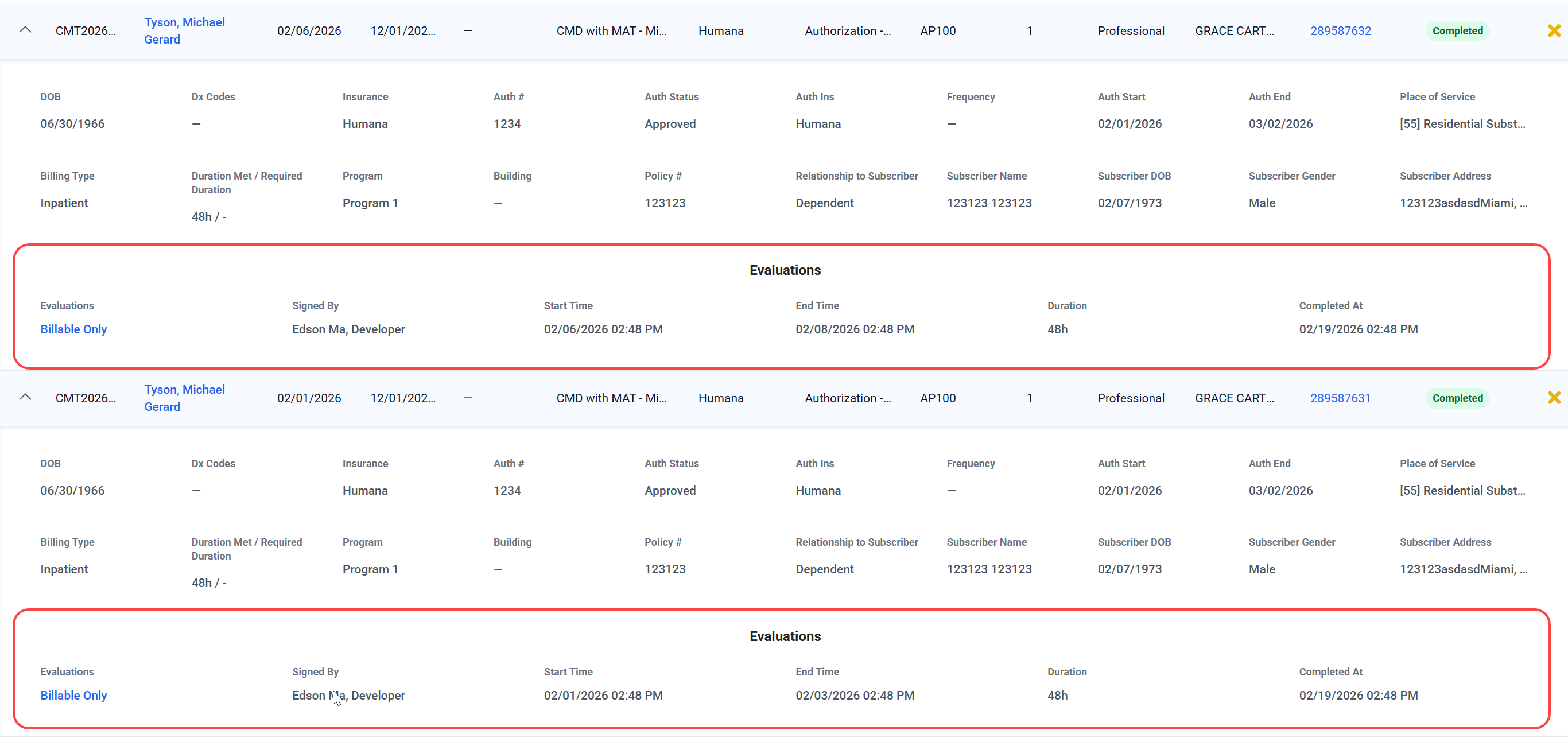Collapse the first CMT2026 row chevron

[25, 30]
